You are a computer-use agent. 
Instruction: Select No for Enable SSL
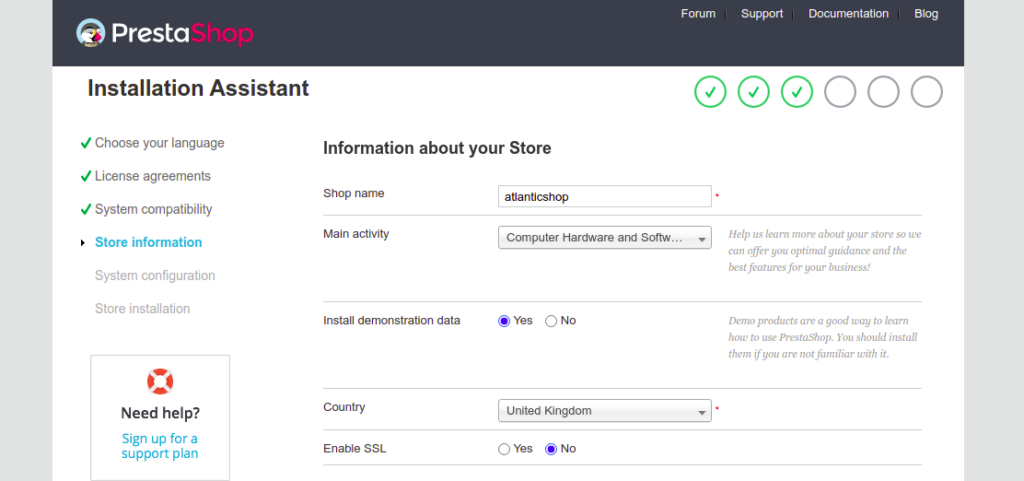pos(551,449)
